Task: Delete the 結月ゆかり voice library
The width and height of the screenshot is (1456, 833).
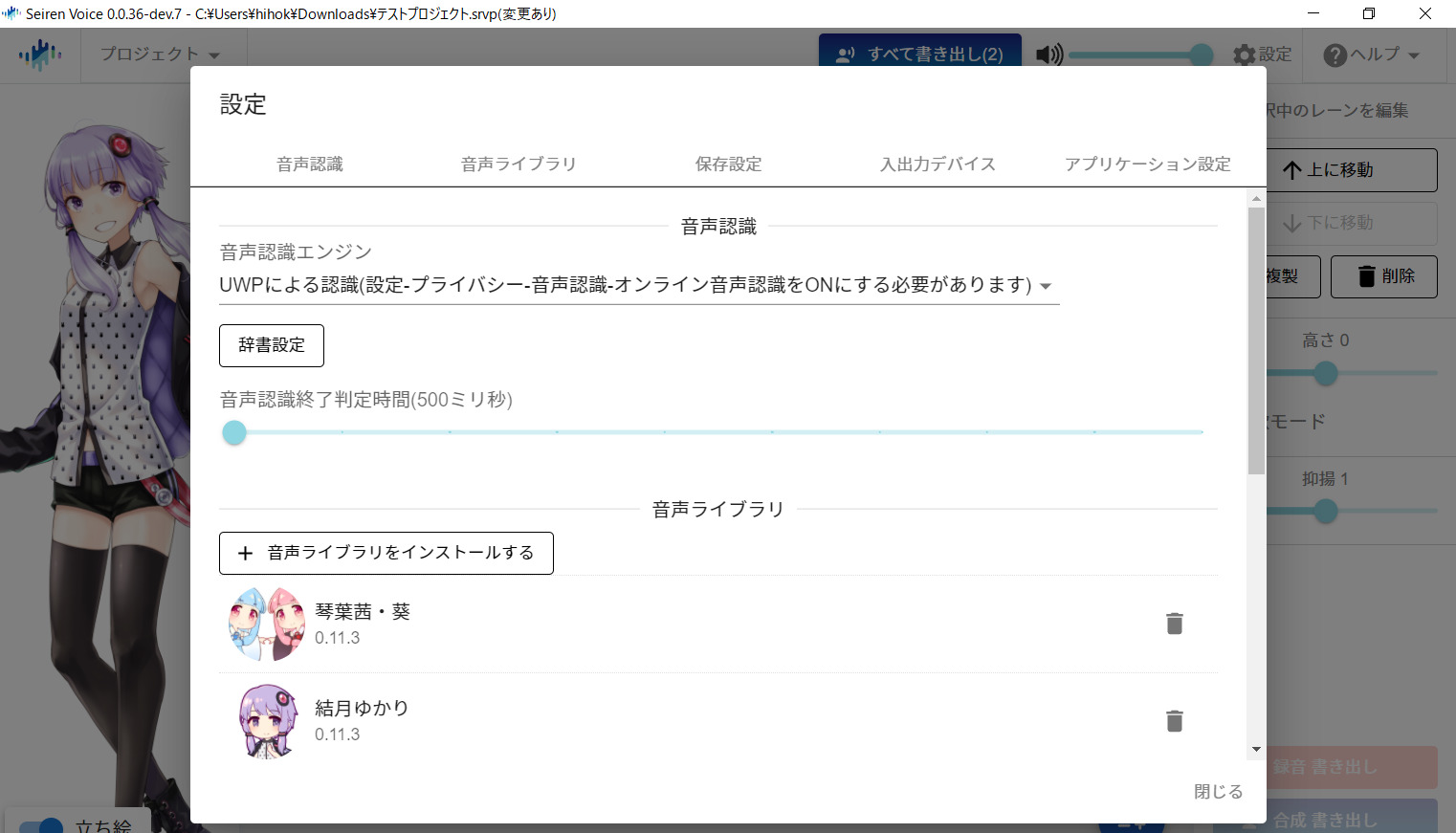Action: click(1175, 720)
